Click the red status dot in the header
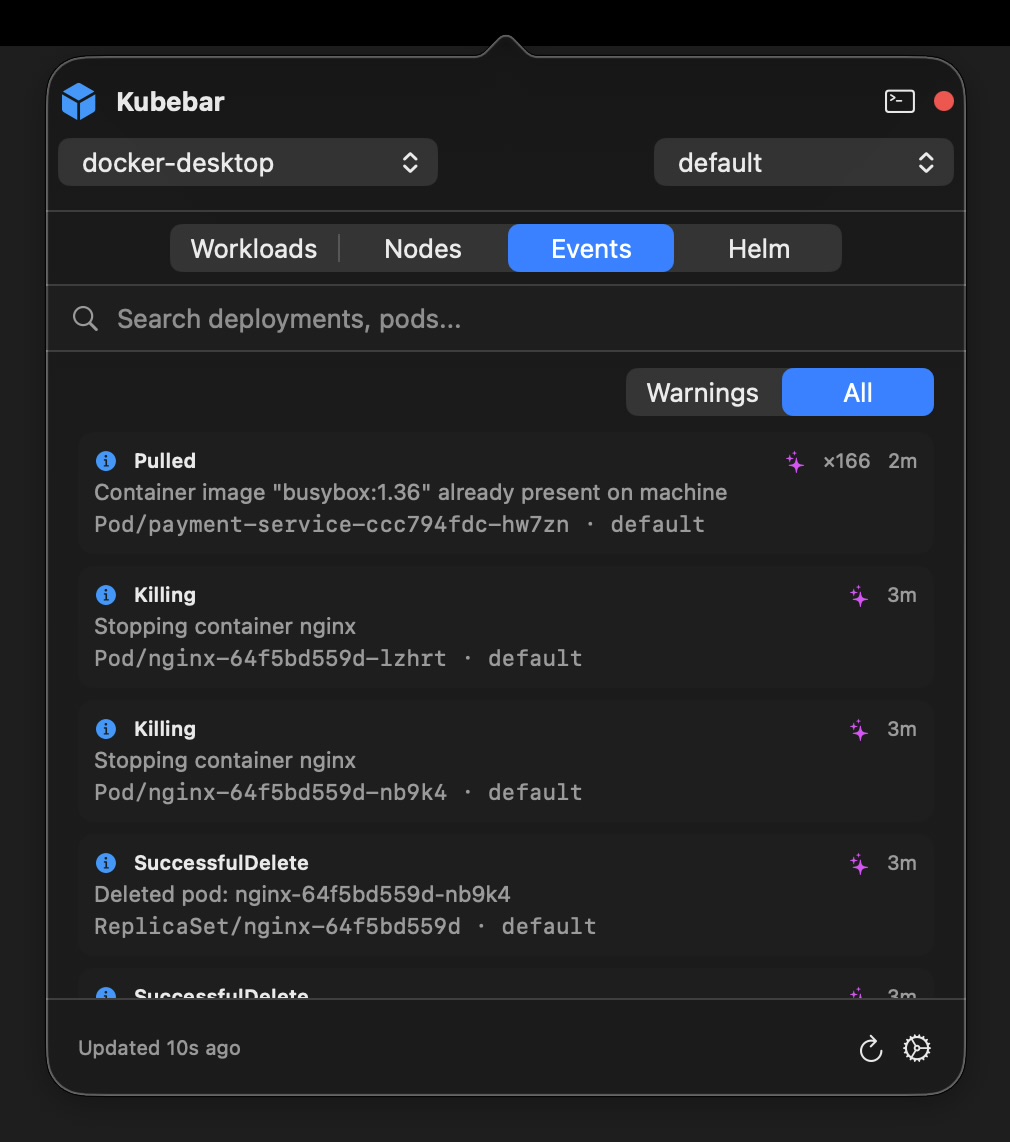Image resolution: width=1010 pixels, height=1142 pixels. coord(944,101)
